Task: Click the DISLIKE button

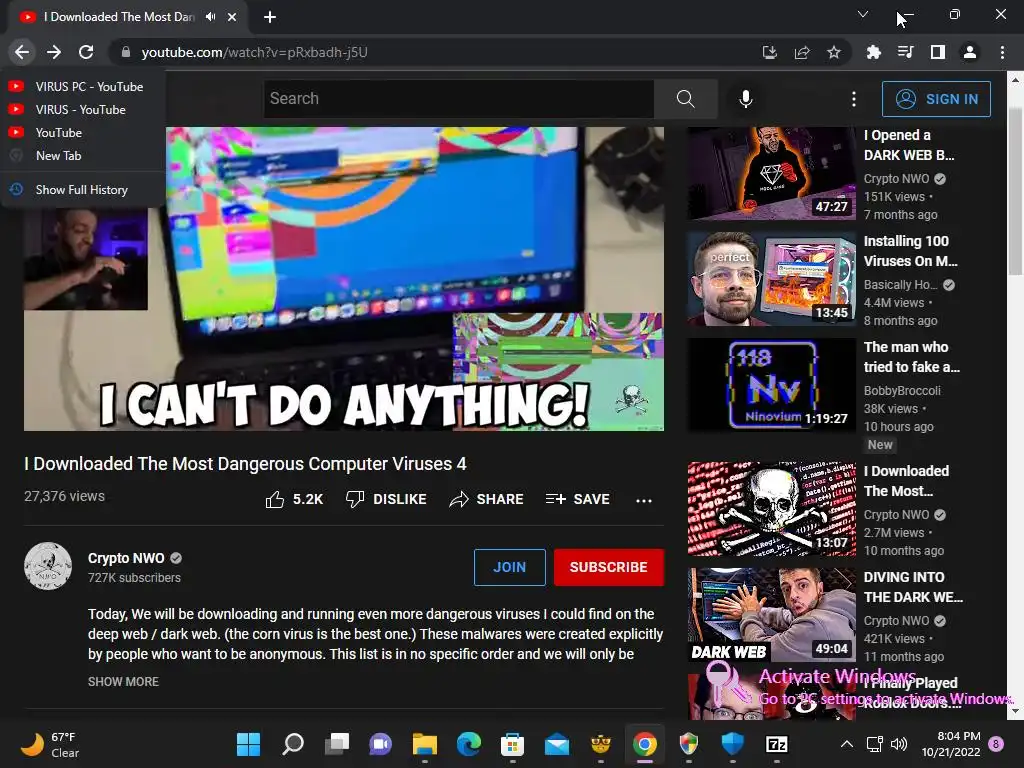Action: 386,500
